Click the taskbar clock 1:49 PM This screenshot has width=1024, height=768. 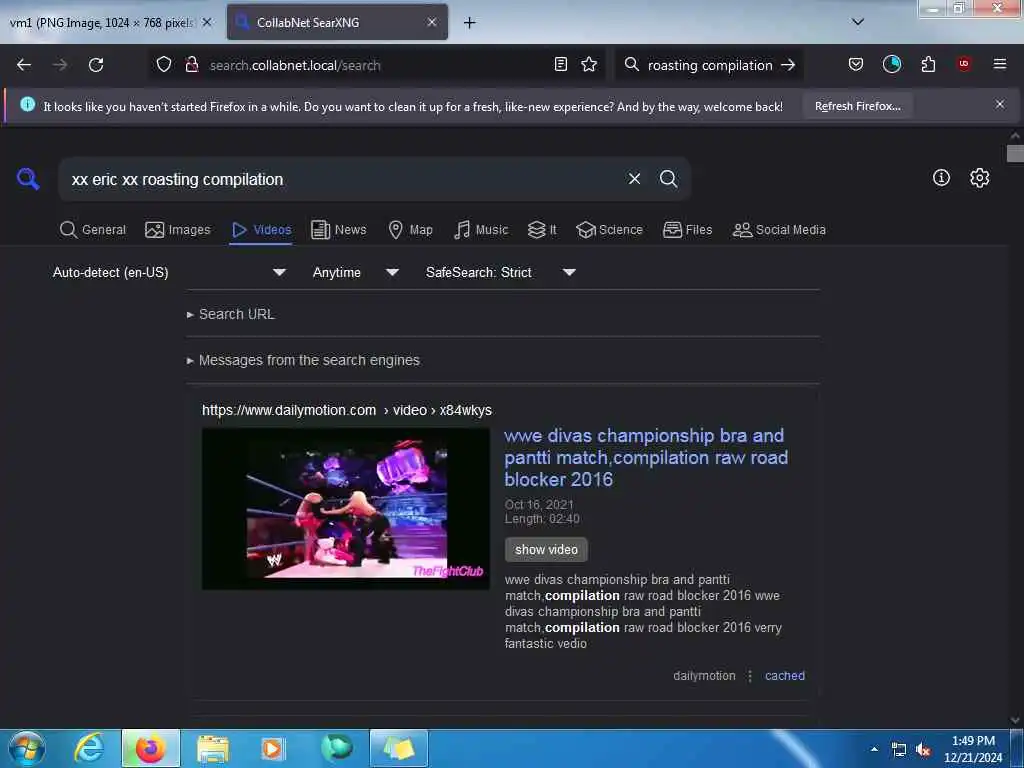pos(973,749)
